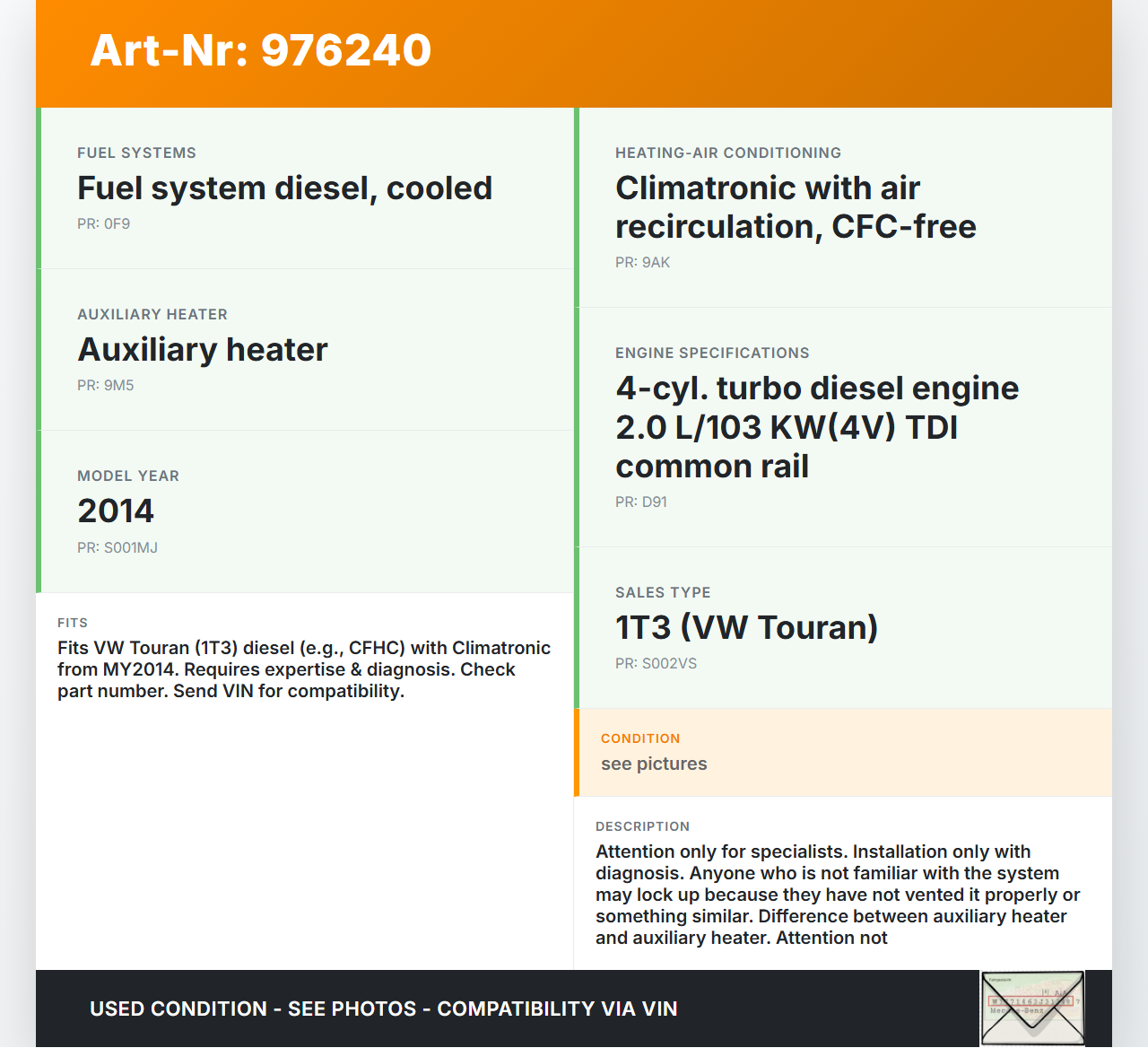Image resolution: width=1148 pixels, height=1048 pixels.
Task: Click the PR: S001MJ code
Action: point(117,548)
